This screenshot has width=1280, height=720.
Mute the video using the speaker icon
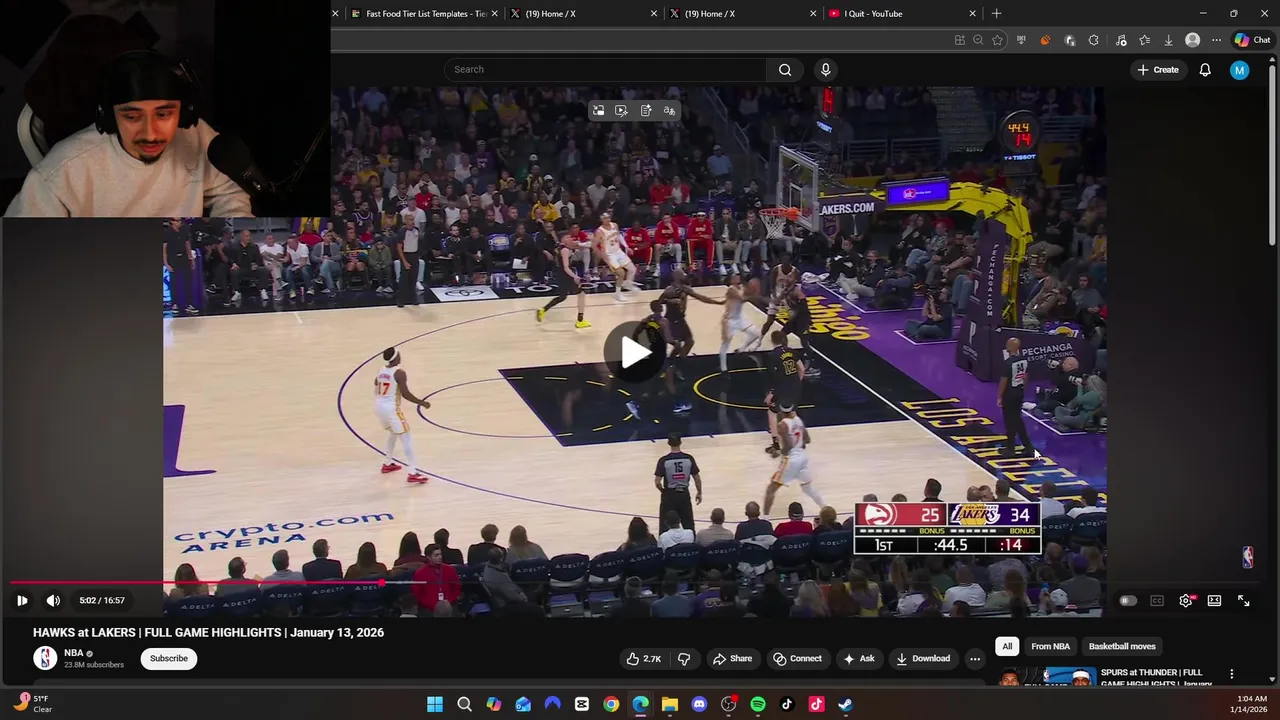53,601
